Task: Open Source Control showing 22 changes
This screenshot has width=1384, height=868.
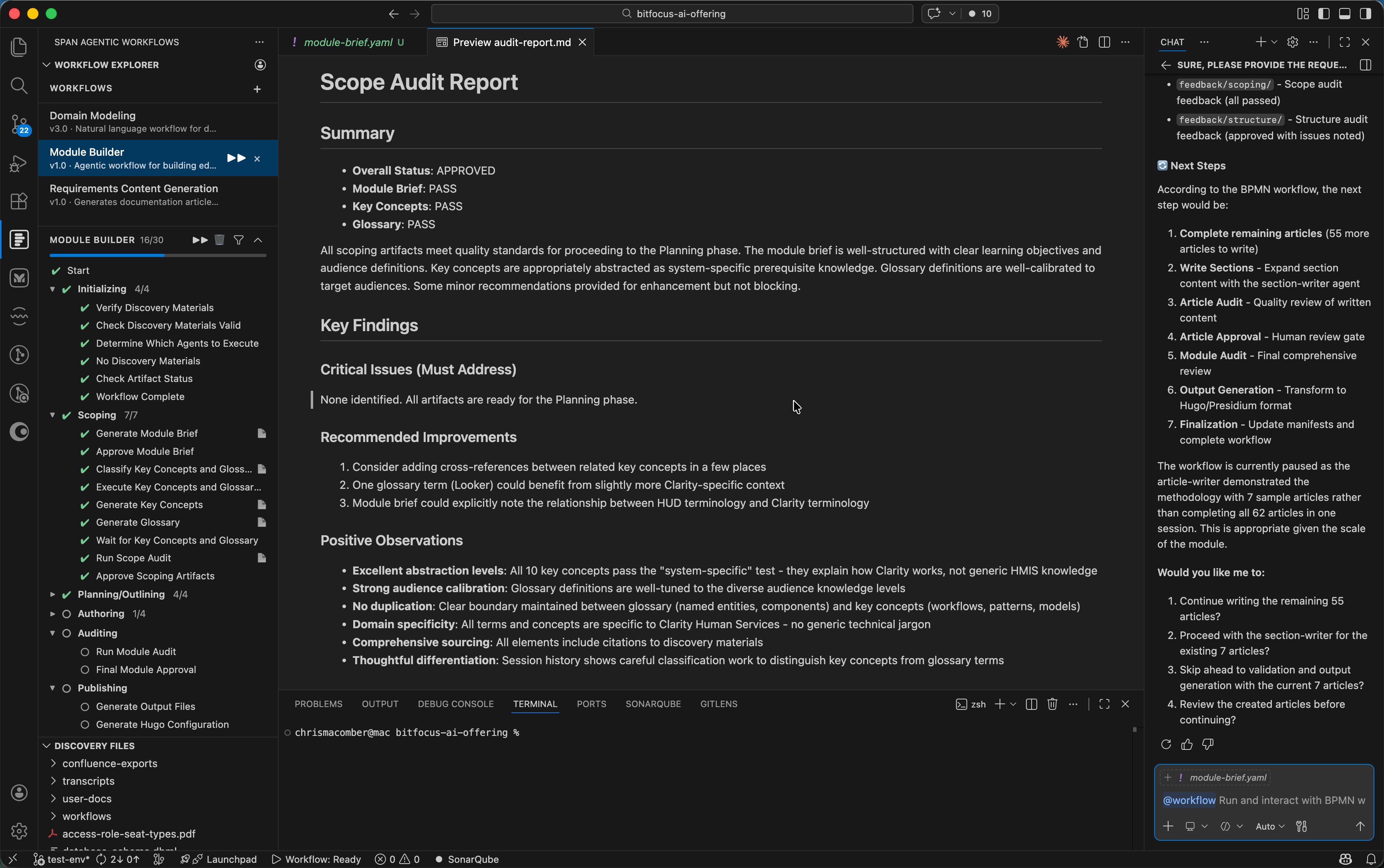Action: point(19,124)
